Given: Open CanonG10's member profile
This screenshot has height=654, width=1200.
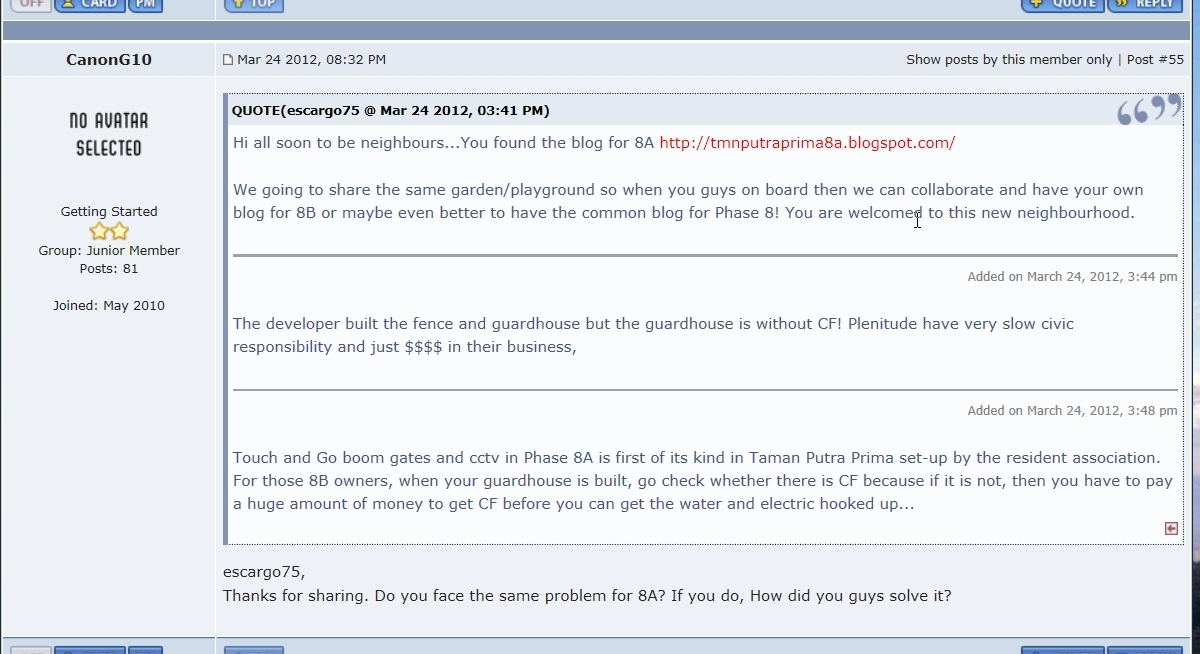Looking at the screenshot, I should coord(109,60).
